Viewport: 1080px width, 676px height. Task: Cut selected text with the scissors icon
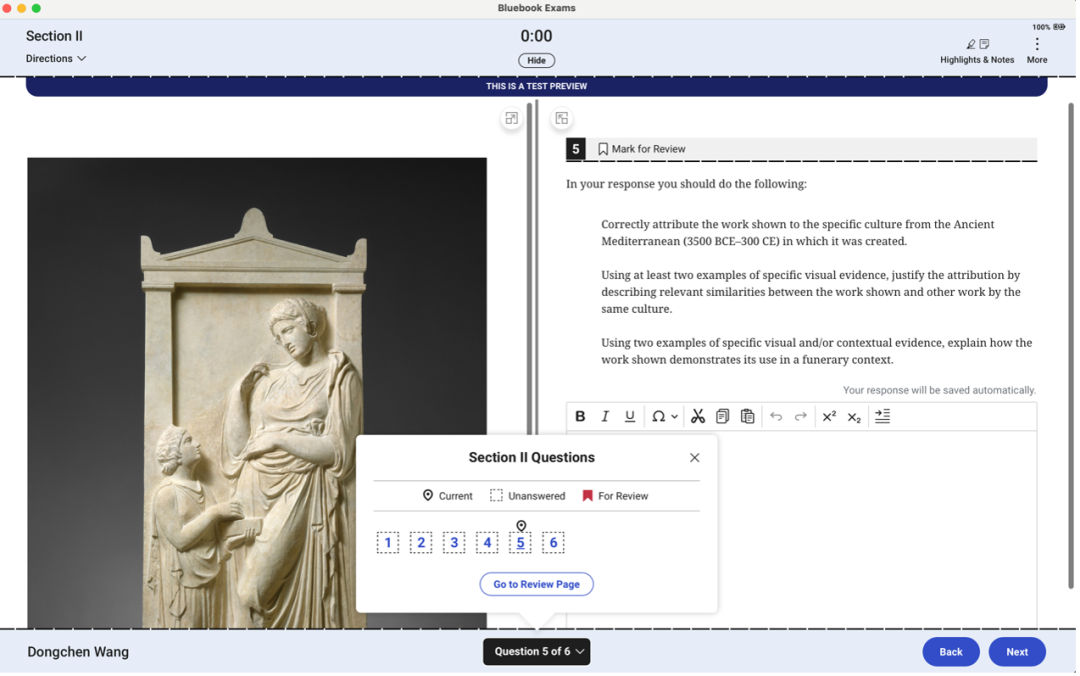tap(698, 416)
